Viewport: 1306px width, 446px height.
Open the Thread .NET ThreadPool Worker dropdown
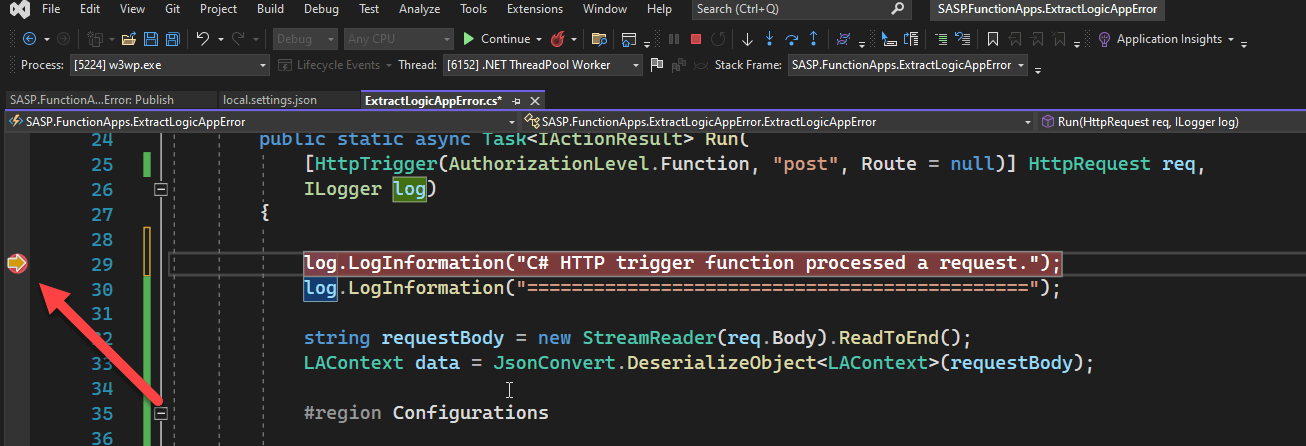tap(540, 65)
